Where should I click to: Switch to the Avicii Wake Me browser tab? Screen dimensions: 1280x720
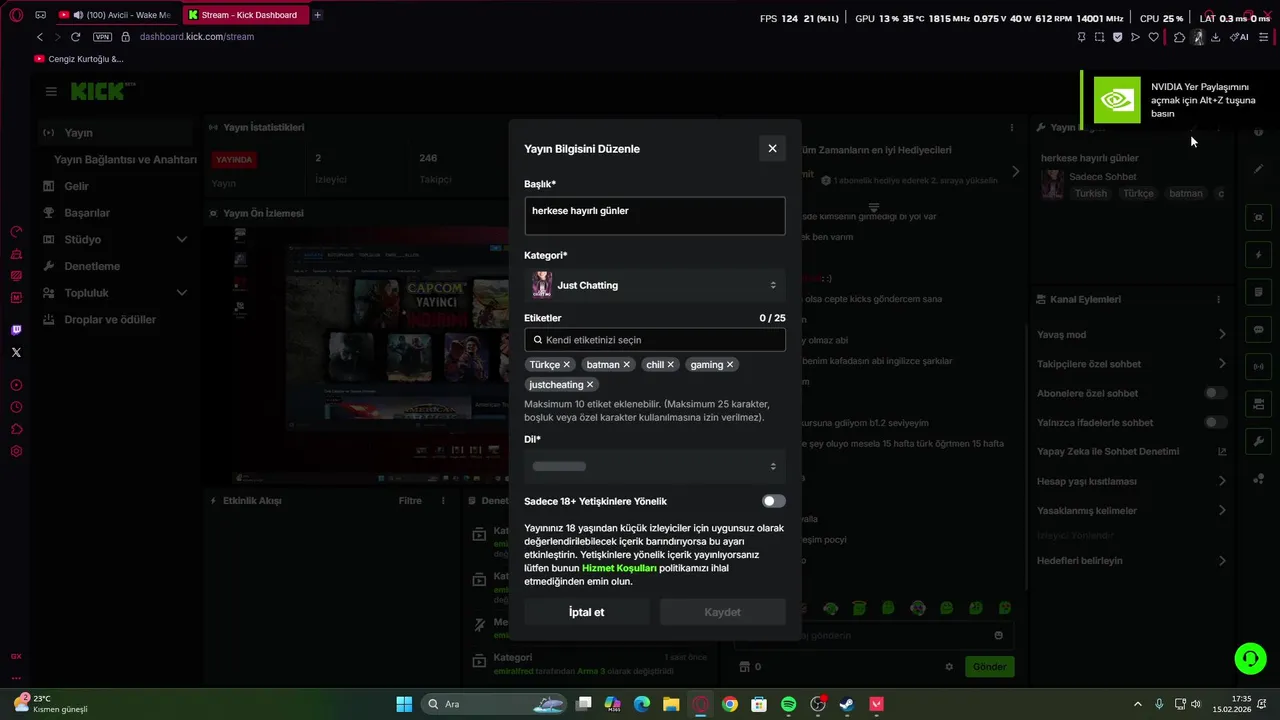tap(117, 15)
